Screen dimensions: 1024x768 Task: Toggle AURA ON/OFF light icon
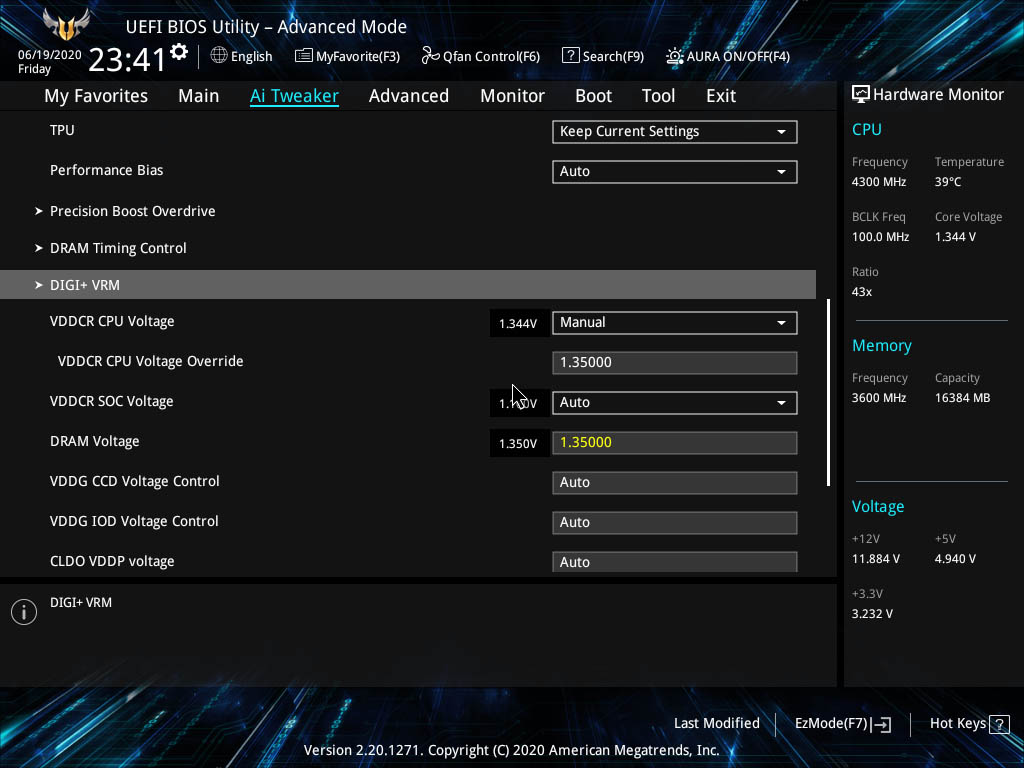pos(675,56)
